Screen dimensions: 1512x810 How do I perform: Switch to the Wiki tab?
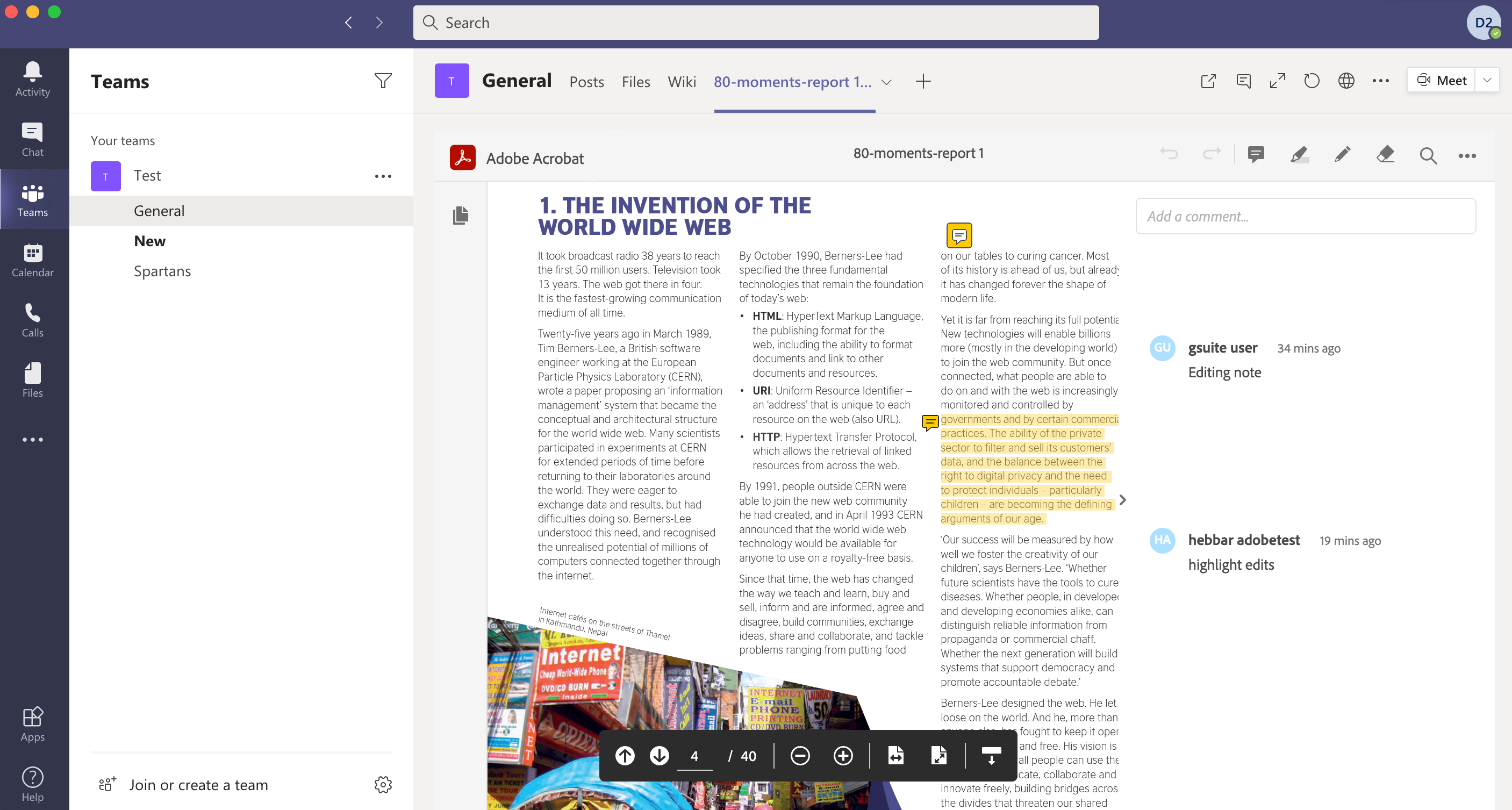click(682, 82)
